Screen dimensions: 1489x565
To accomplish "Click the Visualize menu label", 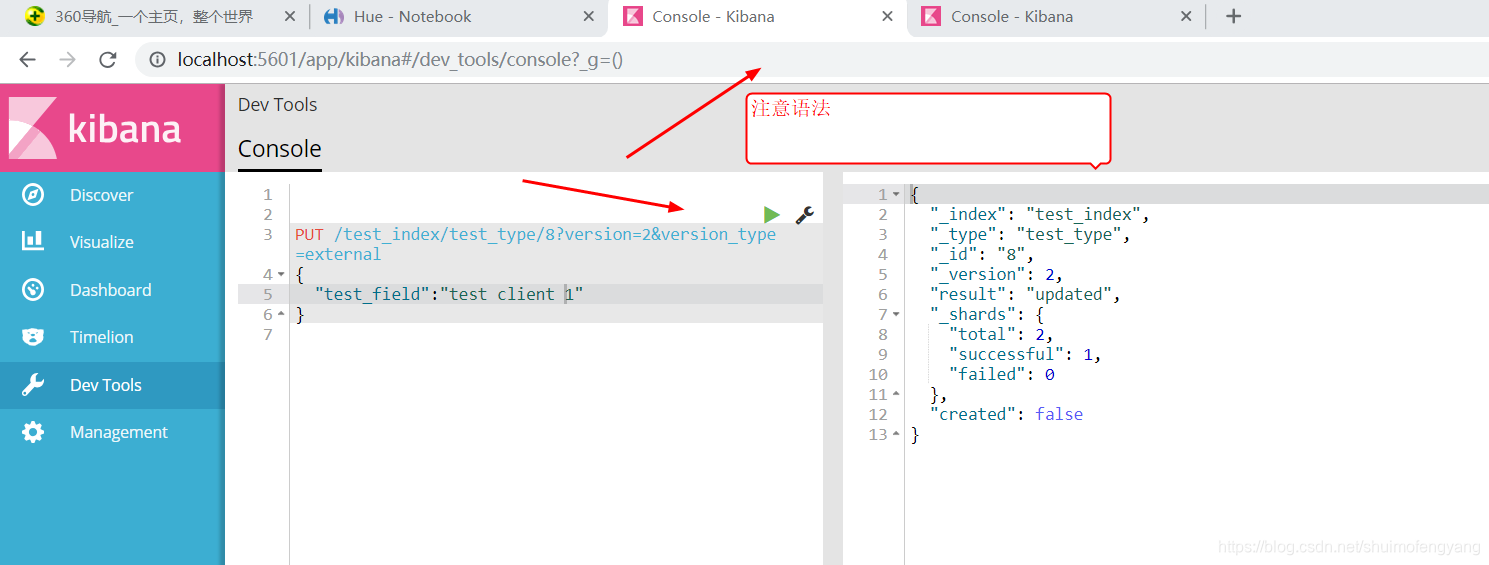I will 102,242.
